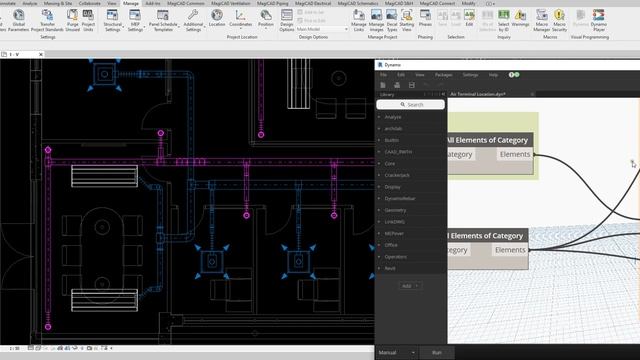Click the 1:50 view scale in status bar
The height and width of the screenshot is (360, 640).
14,349
